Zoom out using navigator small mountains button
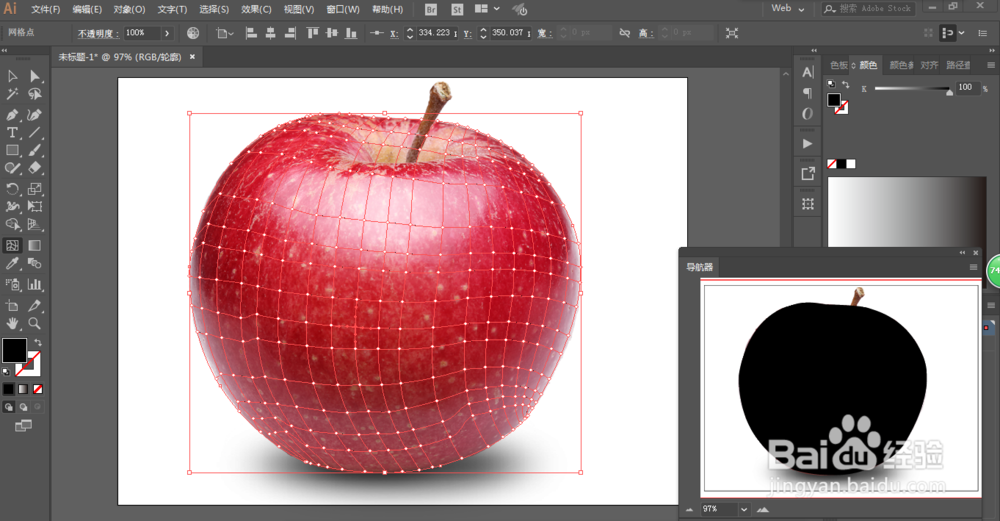 689,510
